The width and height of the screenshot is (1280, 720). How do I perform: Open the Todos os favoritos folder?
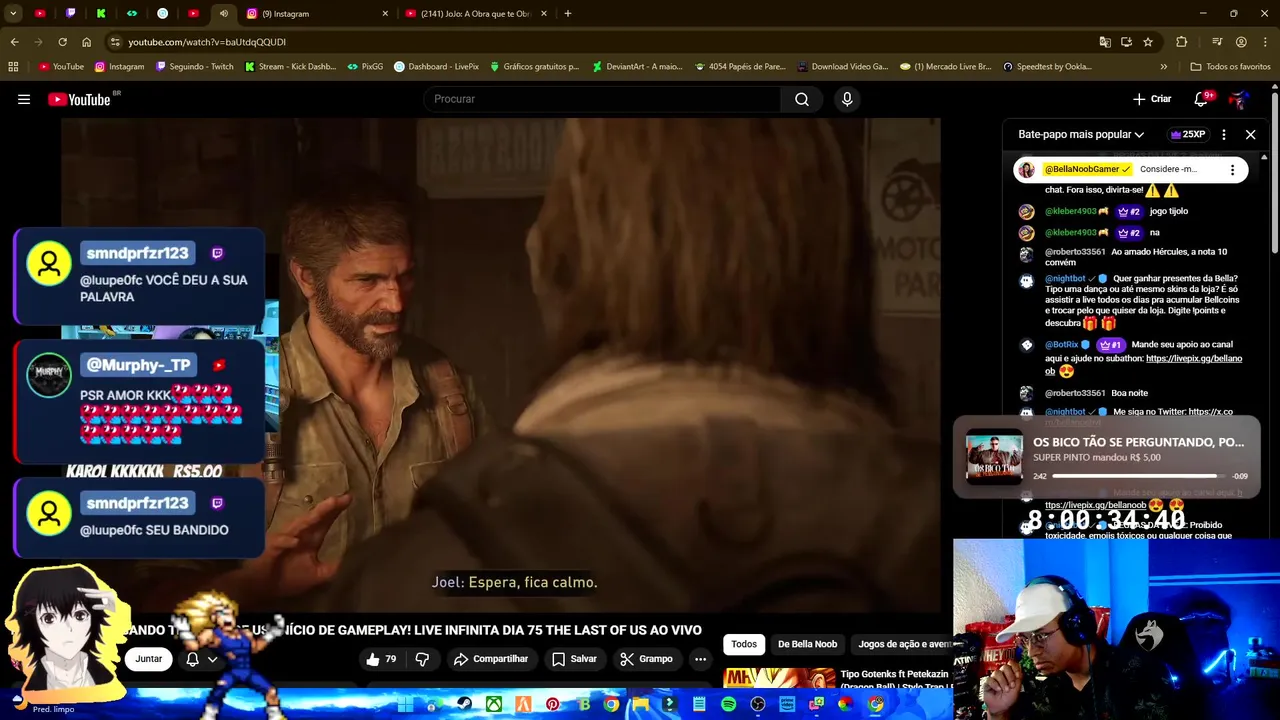[1230, 67]
